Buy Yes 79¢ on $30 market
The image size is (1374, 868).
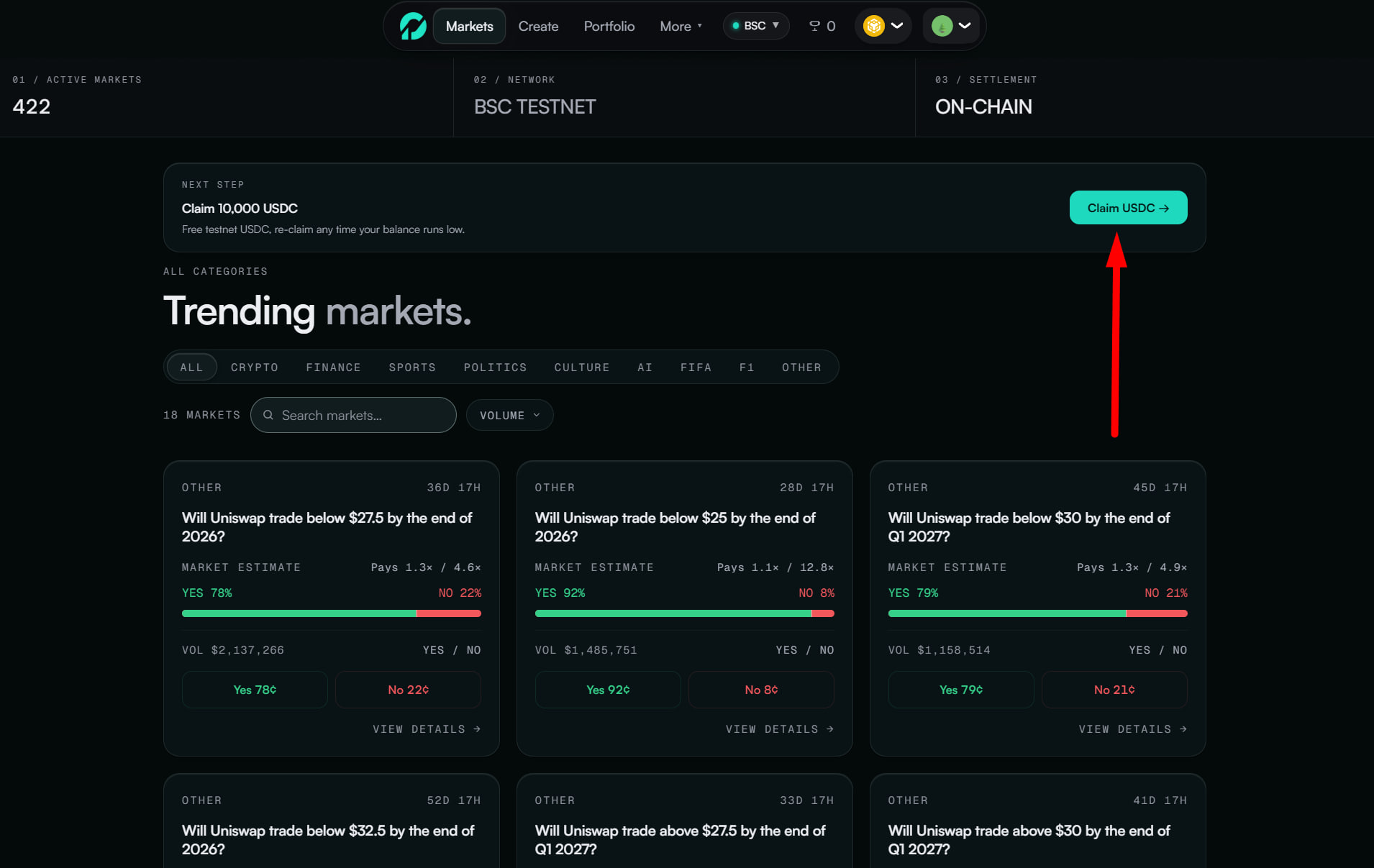[x=961, y=689]
